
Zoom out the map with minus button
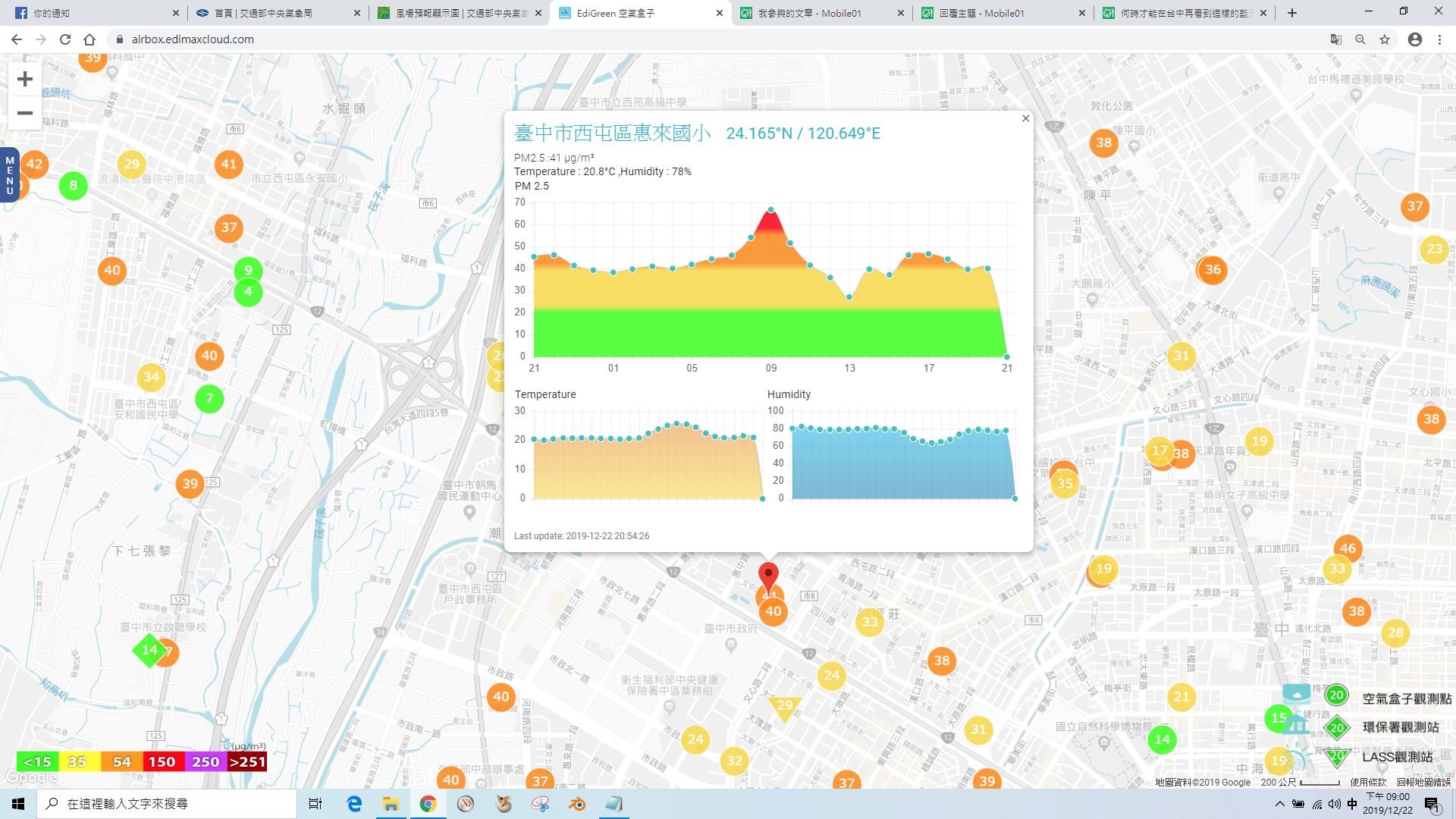(x=25, y=113)
